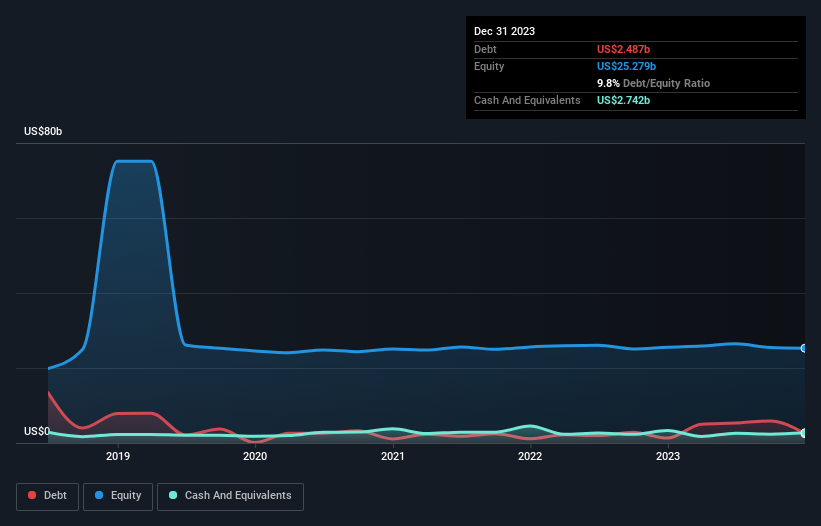Screen dimensions: 821x526
Task: Click the 2022 x-axis label
Action: coord(530,456)
